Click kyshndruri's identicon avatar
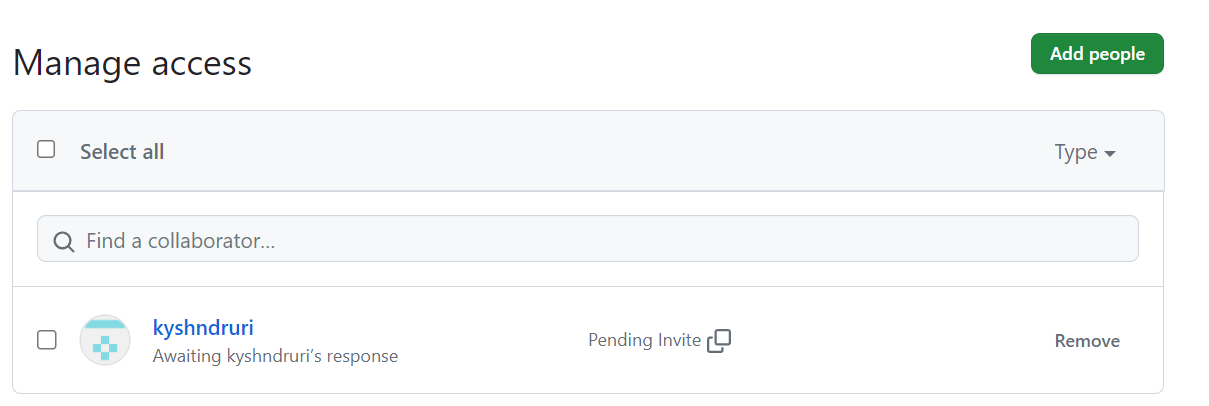The height and width of the screenshot is (406, 1209). (105, 340)
